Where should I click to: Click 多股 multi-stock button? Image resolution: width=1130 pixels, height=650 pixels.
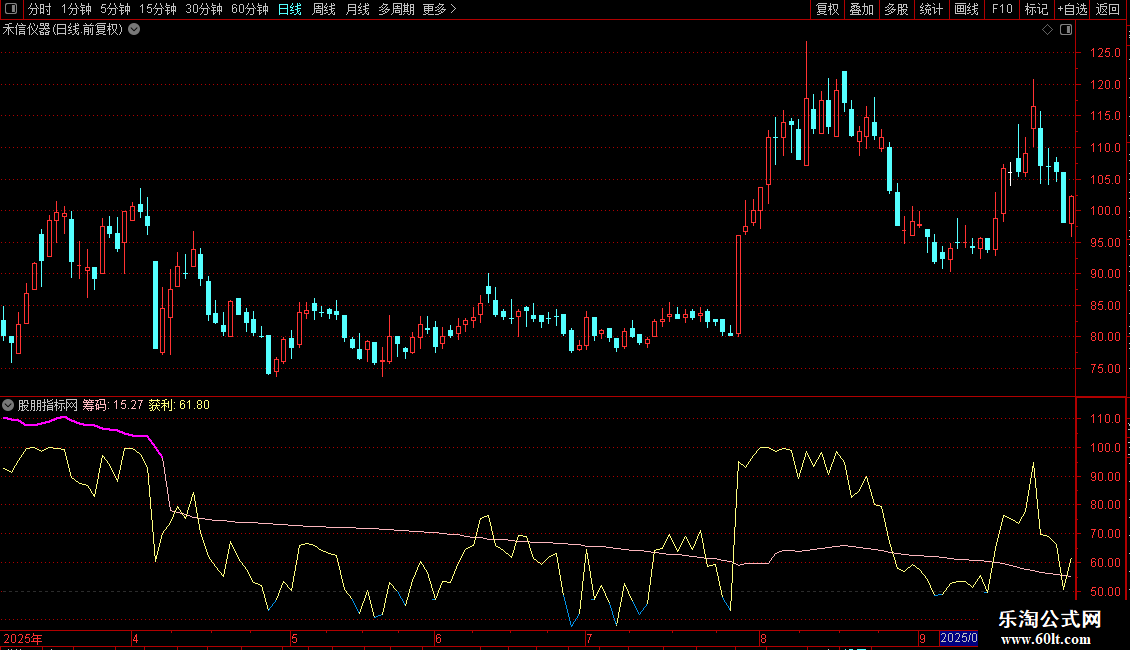pyautogui.click(x=896, y=9)
